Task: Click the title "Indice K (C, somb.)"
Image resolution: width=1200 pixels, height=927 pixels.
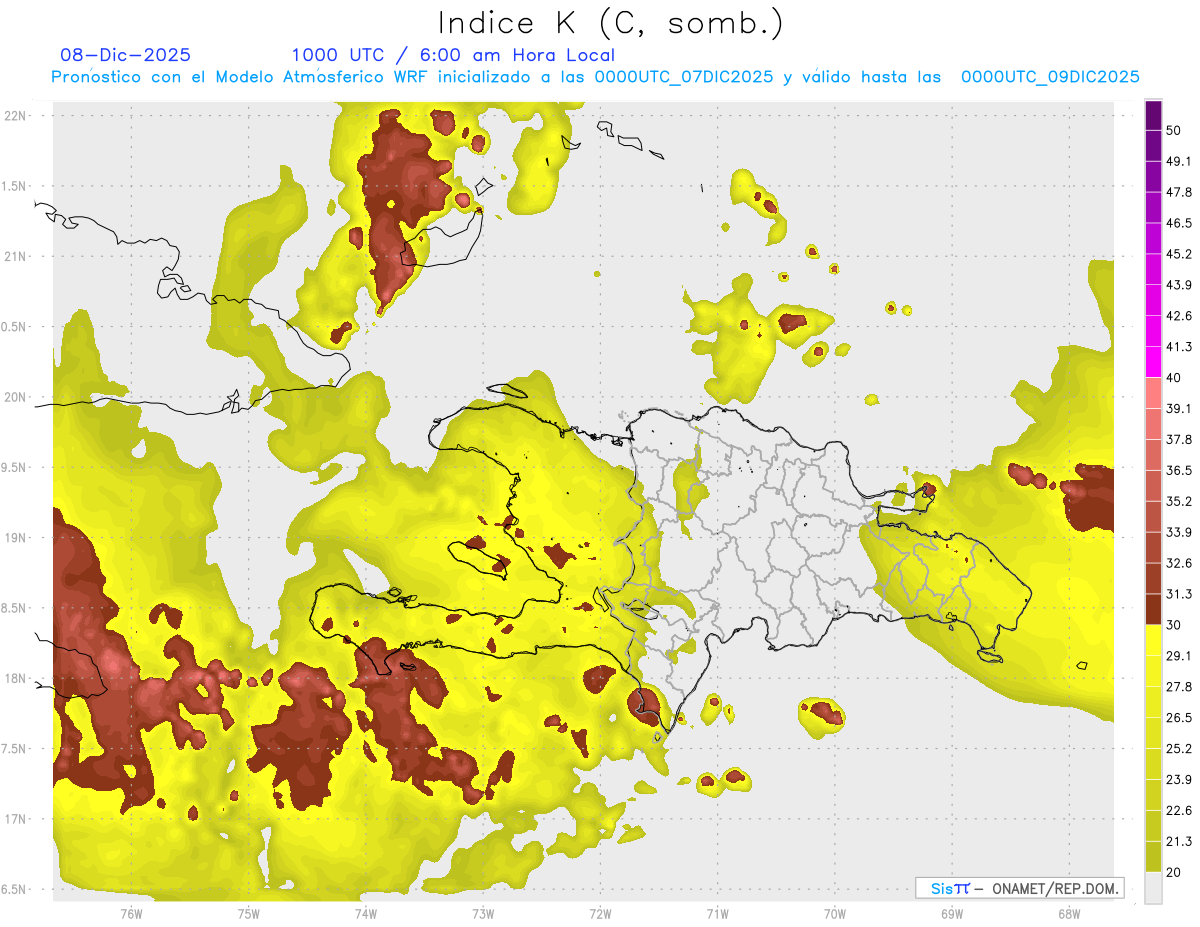Action: tap(610, 22)
